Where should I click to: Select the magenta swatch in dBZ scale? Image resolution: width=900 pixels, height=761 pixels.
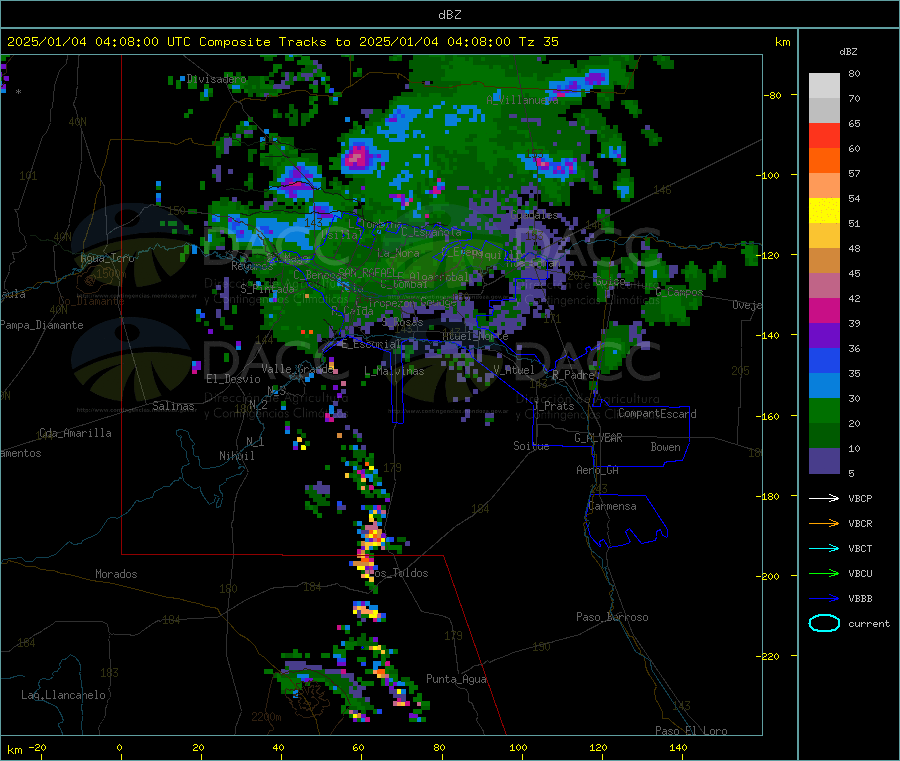point(824,310)
